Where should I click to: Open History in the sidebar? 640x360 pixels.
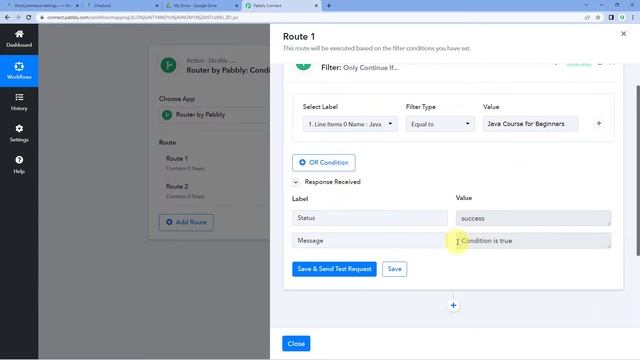click(x=19, y=102)
